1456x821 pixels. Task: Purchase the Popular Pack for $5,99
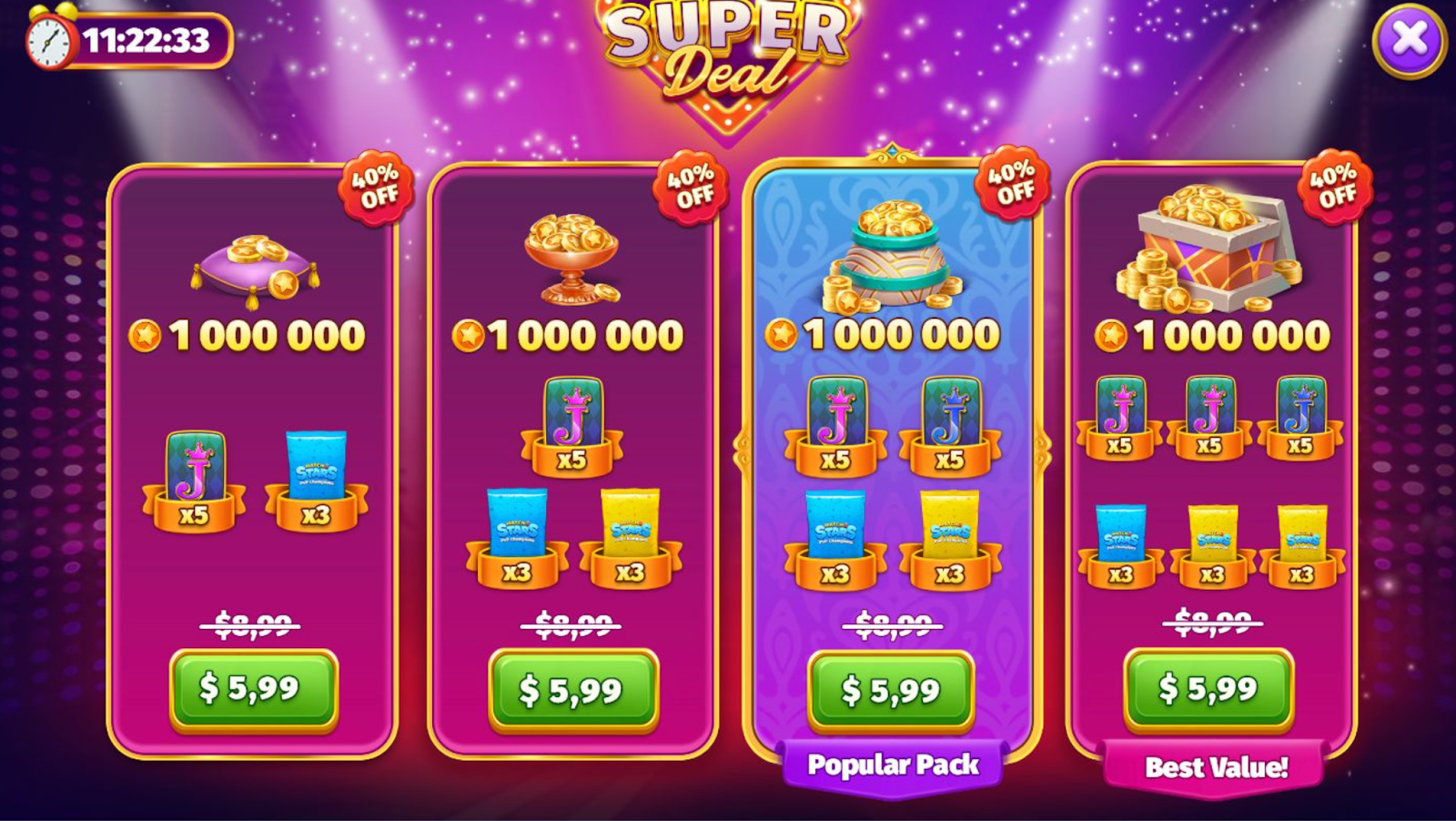coord(891,692)
